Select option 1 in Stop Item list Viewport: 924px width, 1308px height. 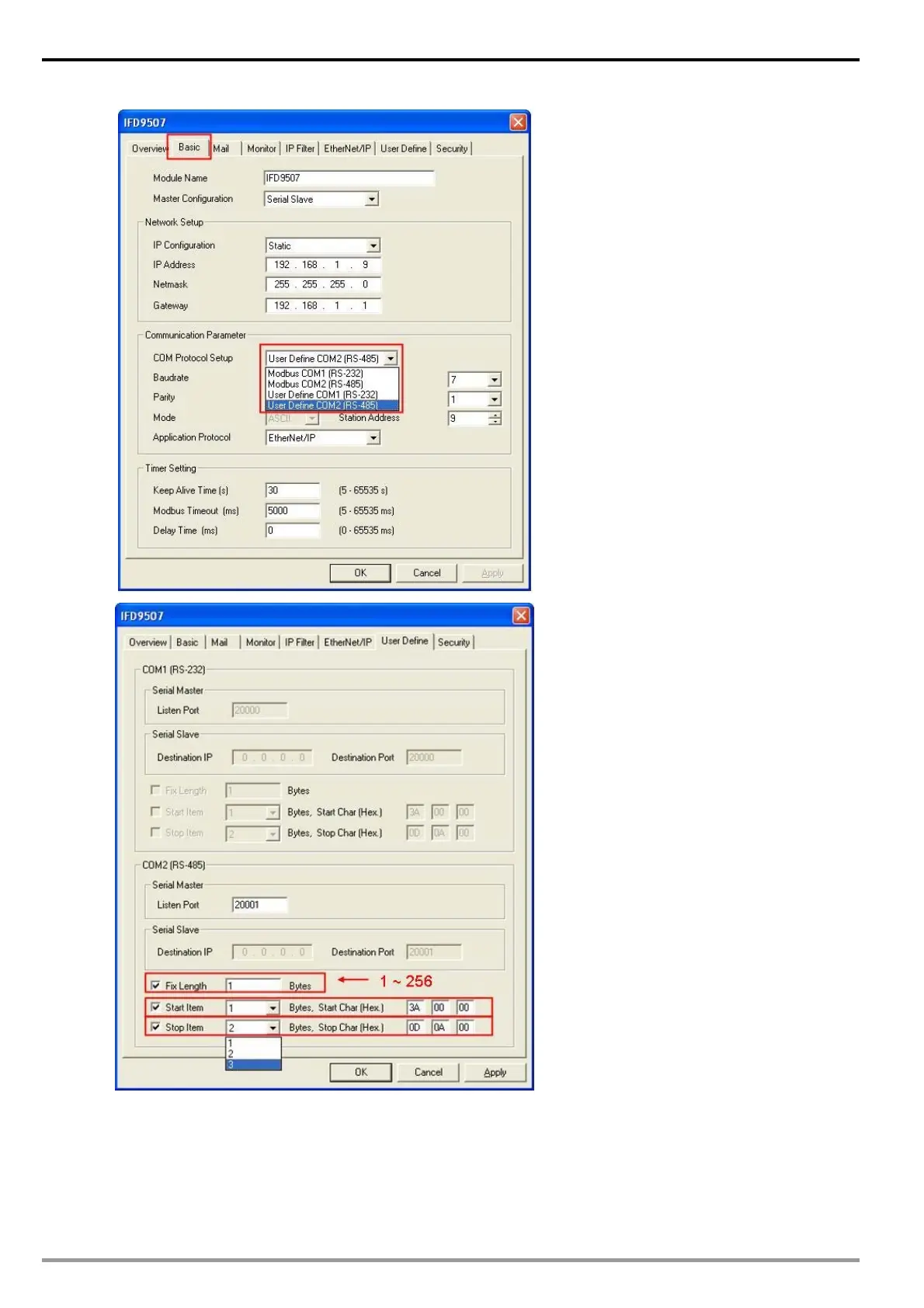253,1043
